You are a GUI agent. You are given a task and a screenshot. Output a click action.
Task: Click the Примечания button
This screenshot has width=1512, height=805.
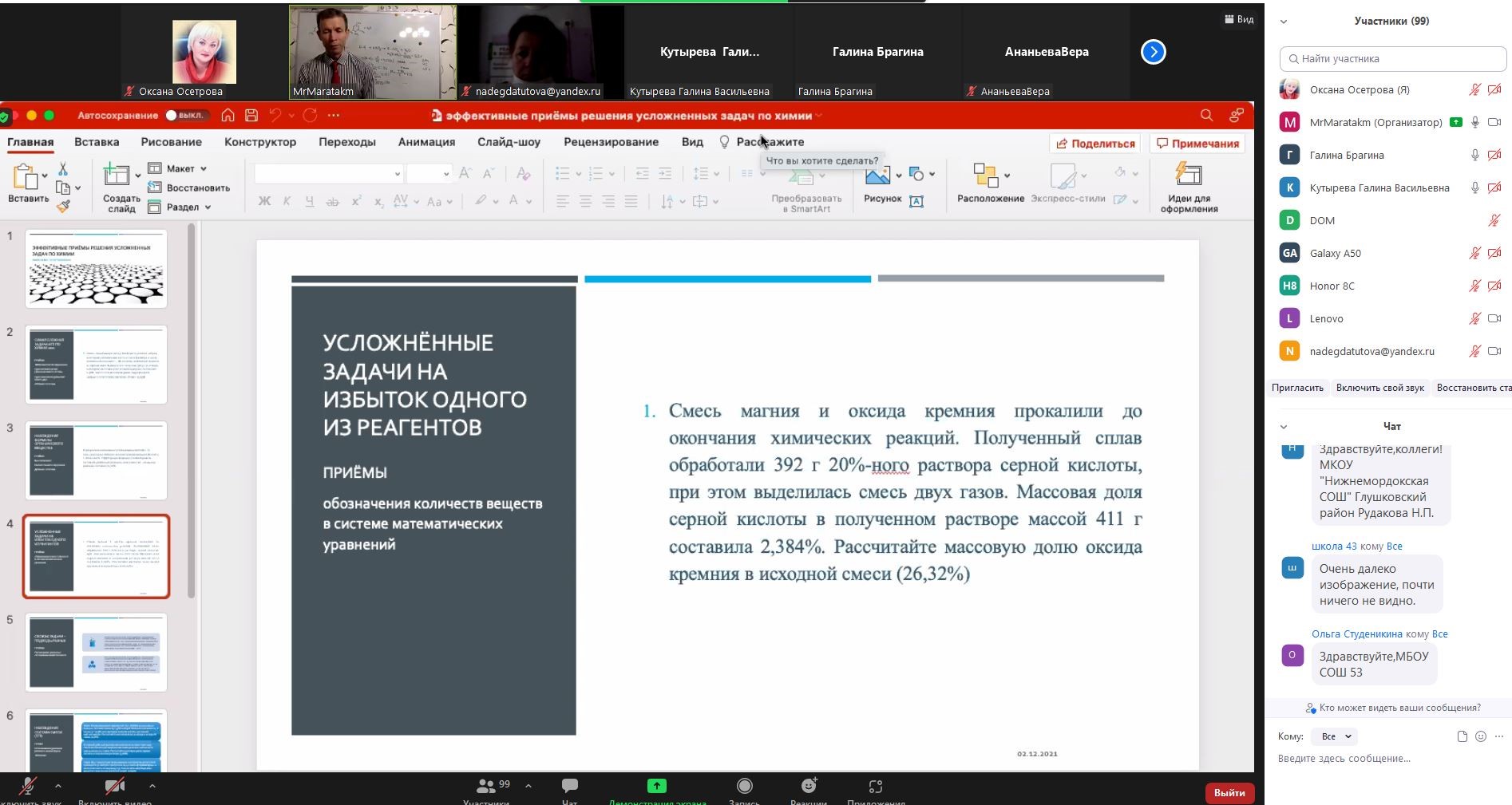[1197, 144]
